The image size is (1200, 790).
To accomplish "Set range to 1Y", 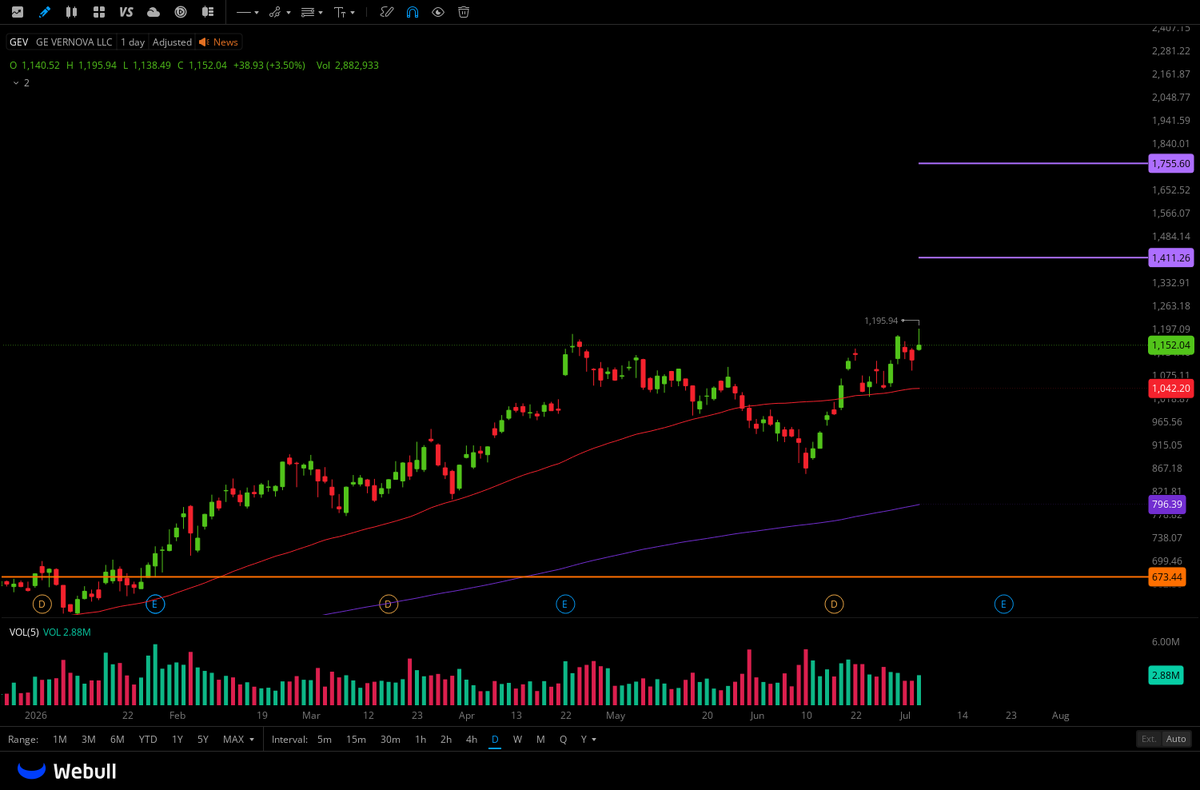I will [x=177, y=739].
